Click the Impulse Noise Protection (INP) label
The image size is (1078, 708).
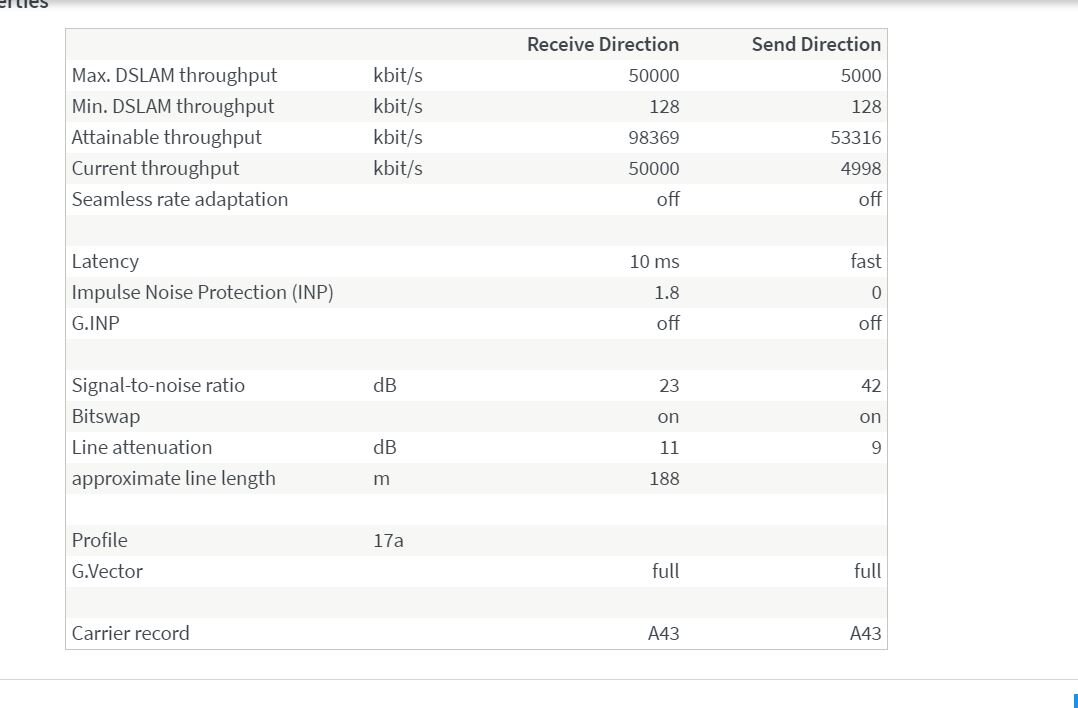tap(202, 292)
